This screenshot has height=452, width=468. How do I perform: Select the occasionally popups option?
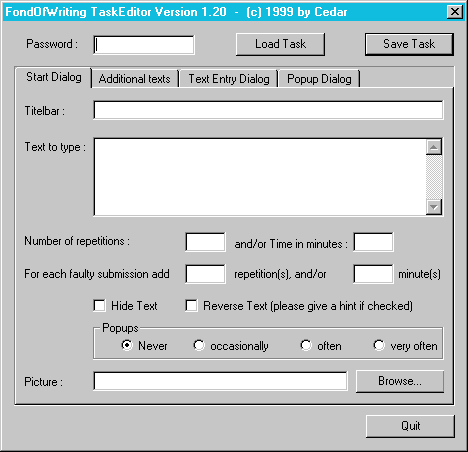pyautogui.click(x=199, y=345)
